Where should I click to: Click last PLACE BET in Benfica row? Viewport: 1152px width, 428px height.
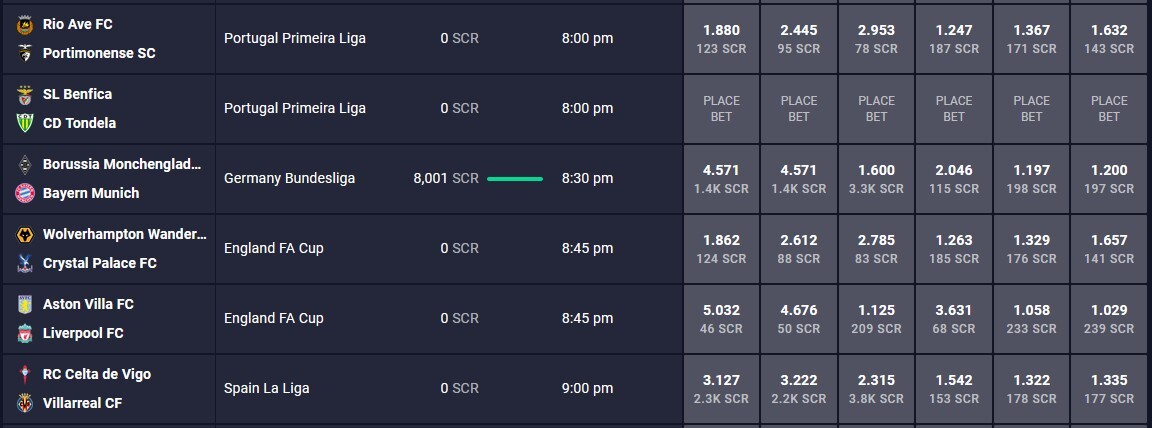[1109, 109]
